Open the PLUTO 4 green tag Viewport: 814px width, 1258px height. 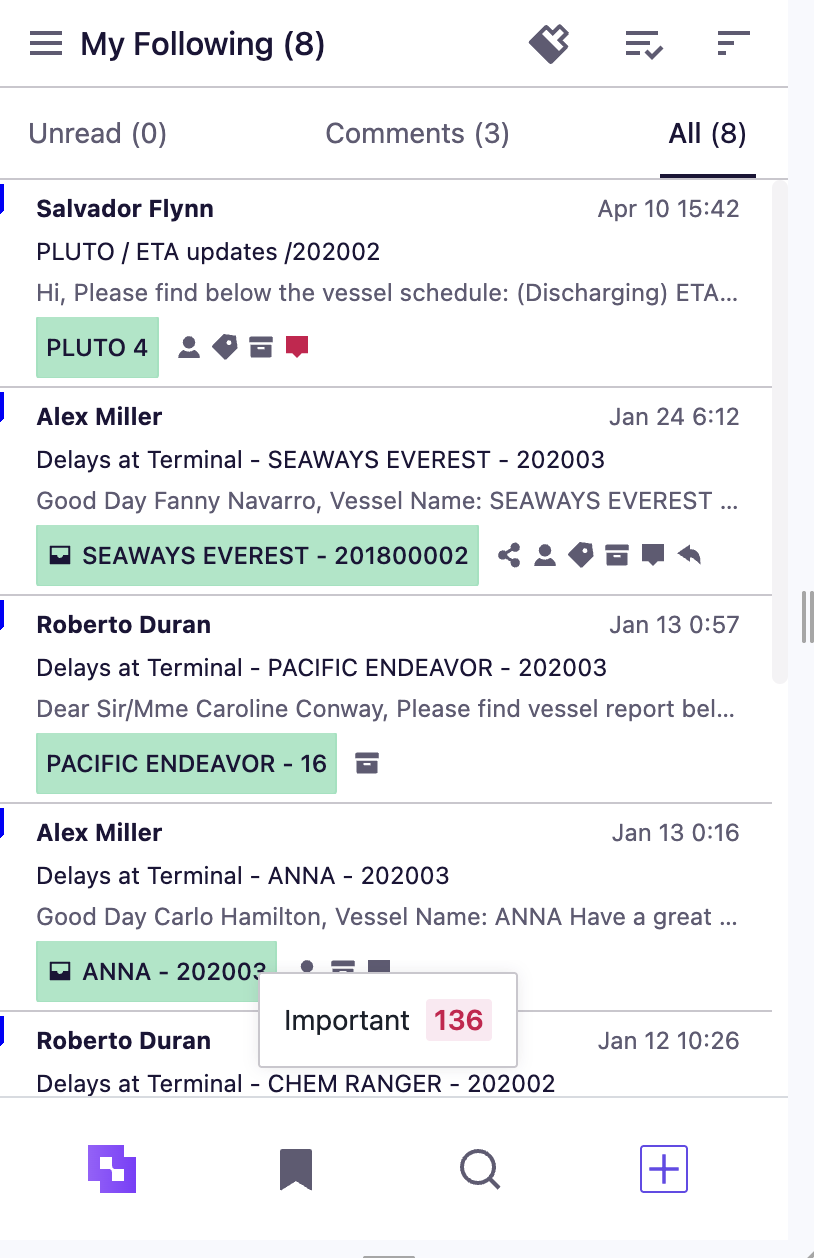[x=97, y=347]
